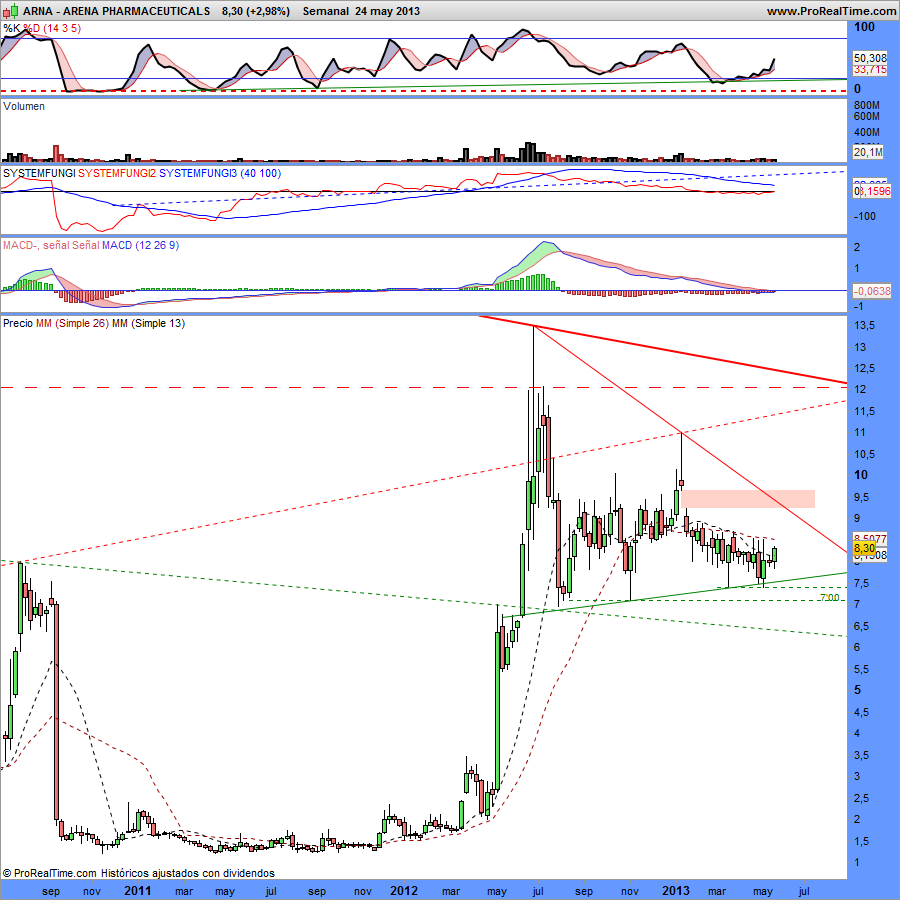The height and width of the screenshot is (900, 900).
Task: Click the -0,0638 MACD value box
Action: point(872,291)
